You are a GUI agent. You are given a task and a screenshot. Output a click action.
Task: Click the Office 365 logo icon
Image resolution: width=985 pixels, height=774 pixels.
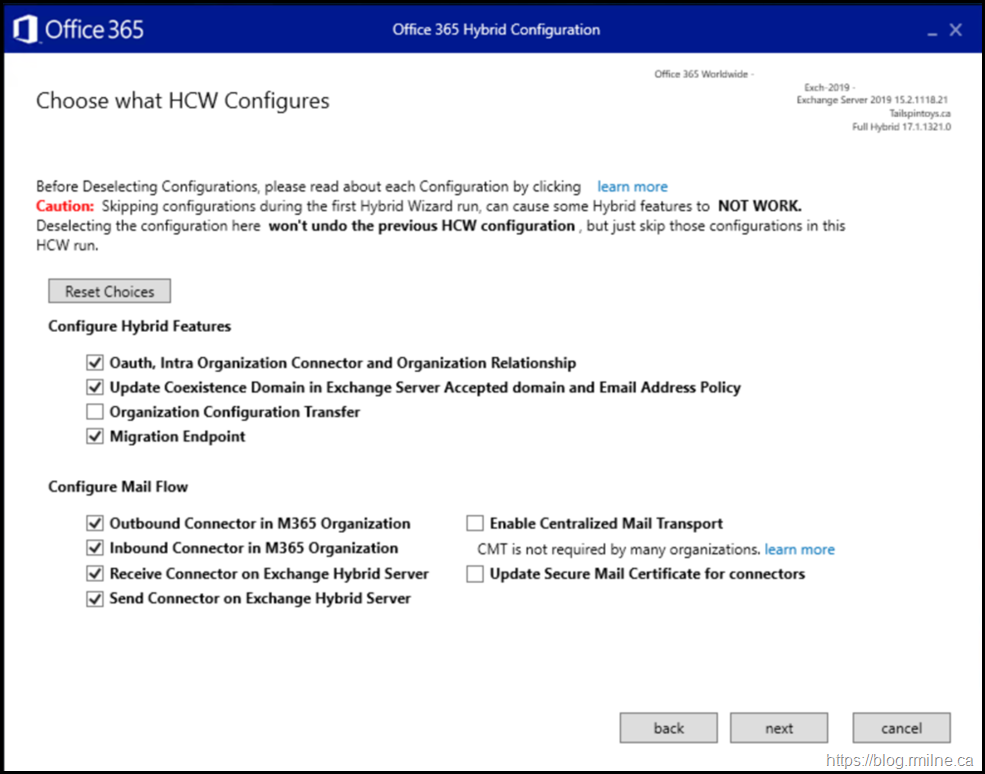coord(25,29)
